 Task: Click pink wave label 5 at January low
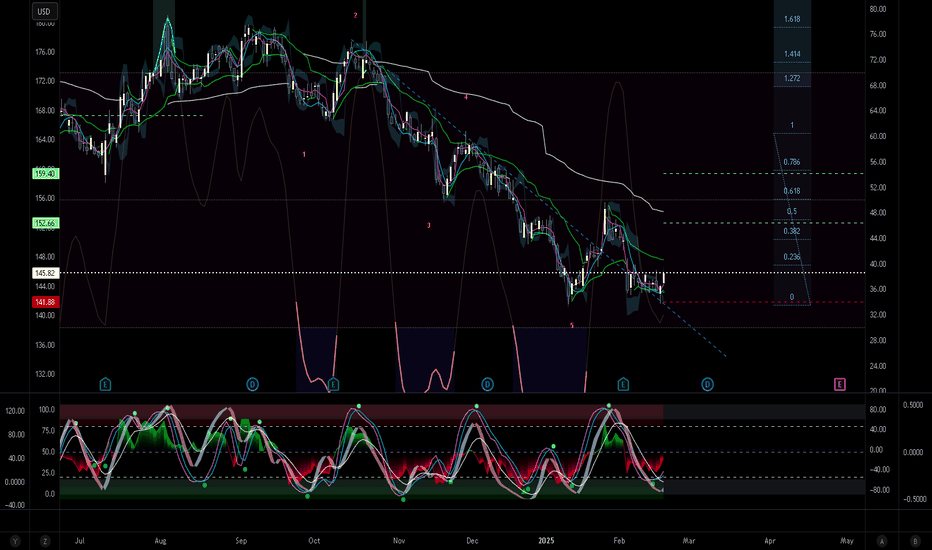[x=572, y=325]
